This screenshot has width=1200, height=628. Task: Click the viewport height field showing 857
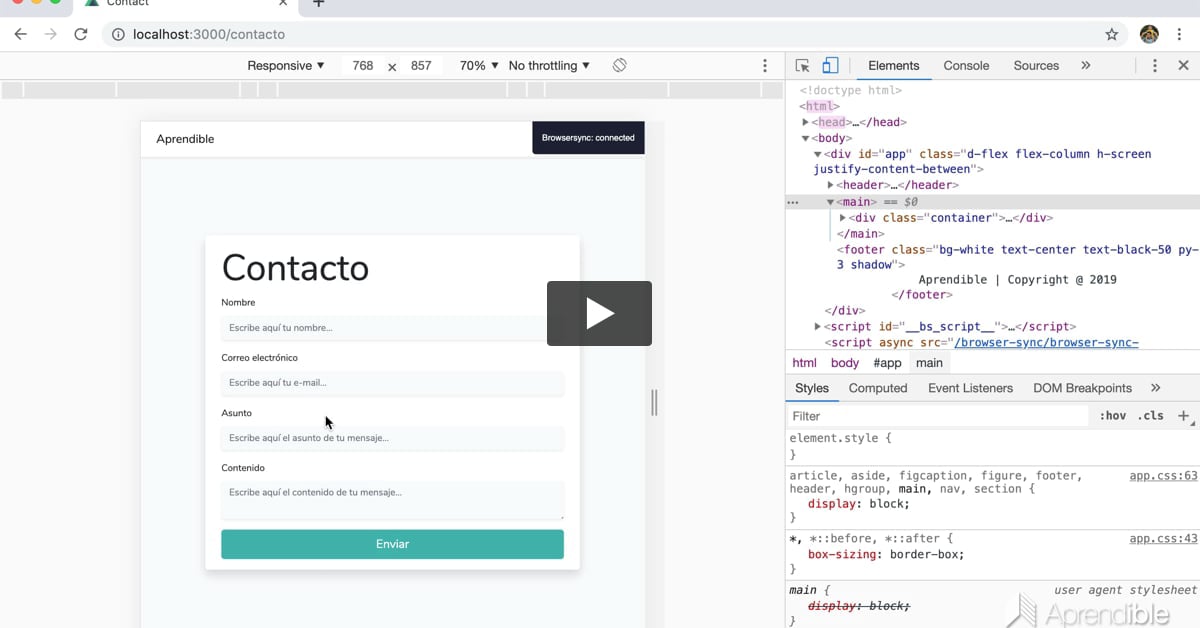421,66
